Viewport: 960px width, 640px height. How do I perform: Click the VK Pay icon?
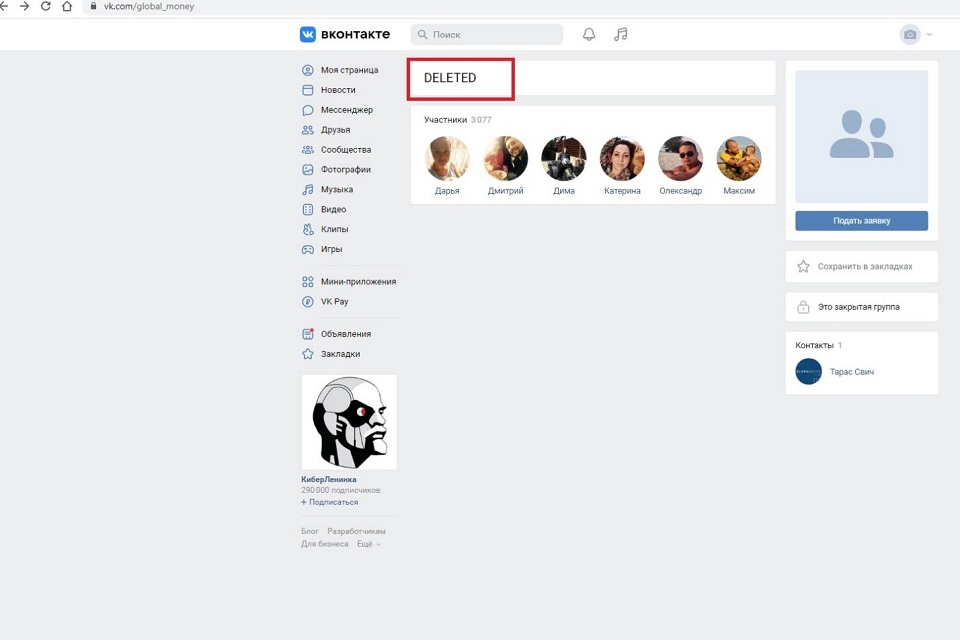(308, 301)
